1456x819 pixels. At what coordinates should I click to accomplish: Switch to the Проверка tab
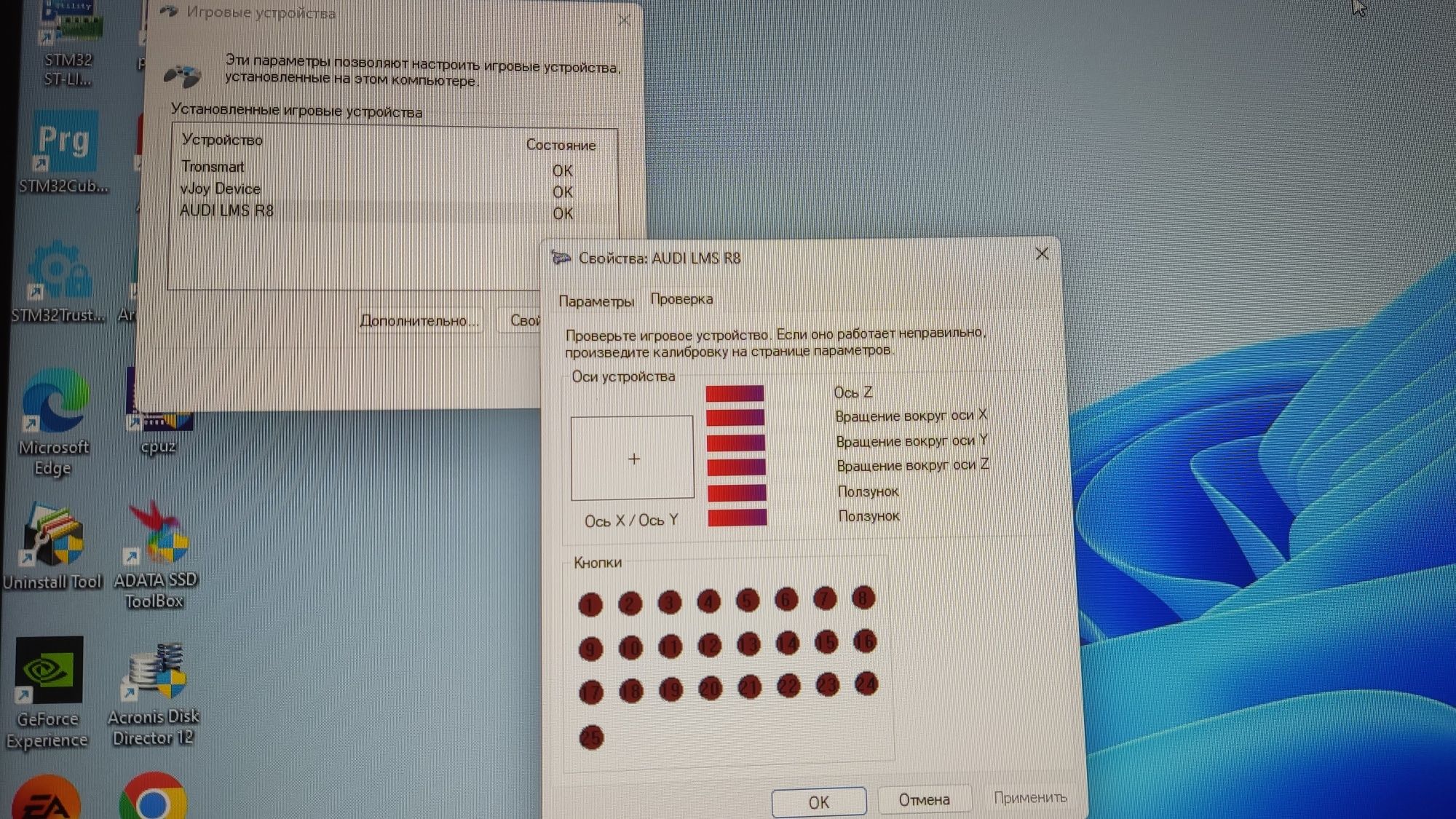681,298
